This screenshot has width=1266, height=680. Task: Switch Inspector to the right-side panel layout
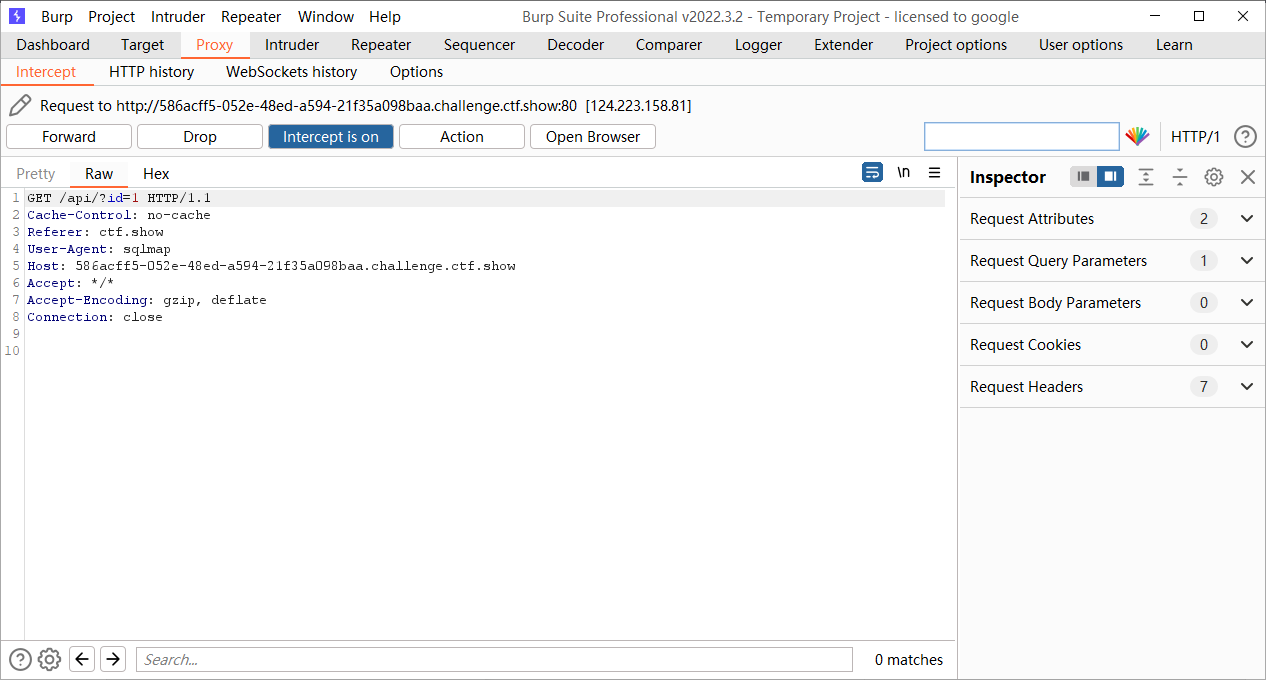click(x=1110, y=177)
